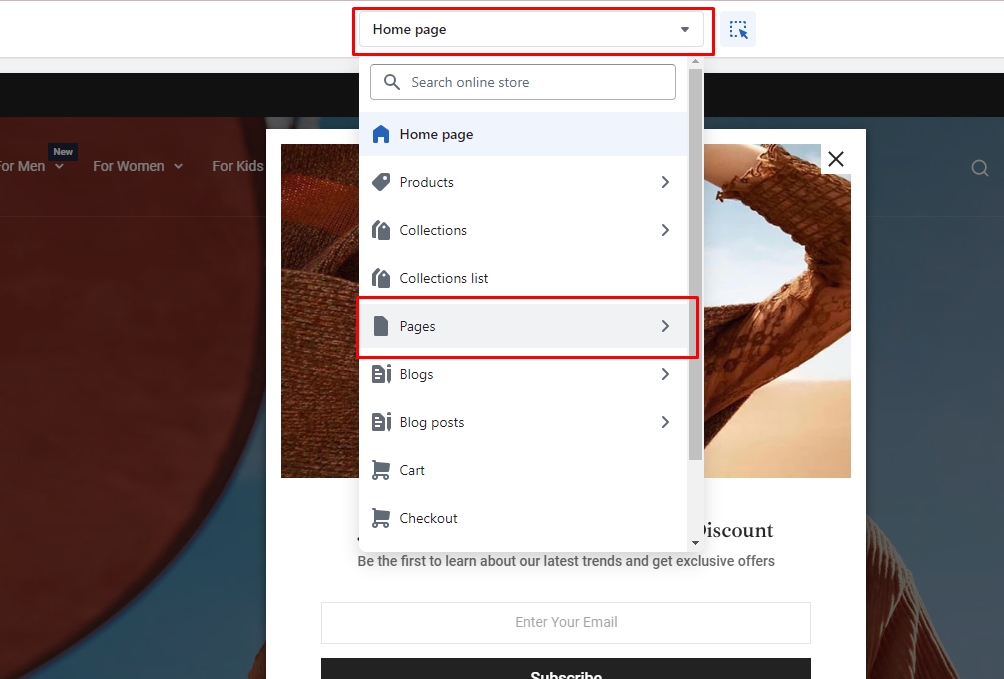Open the For Men navigation menu
The image size is (1004, 679).
point(20,166)
